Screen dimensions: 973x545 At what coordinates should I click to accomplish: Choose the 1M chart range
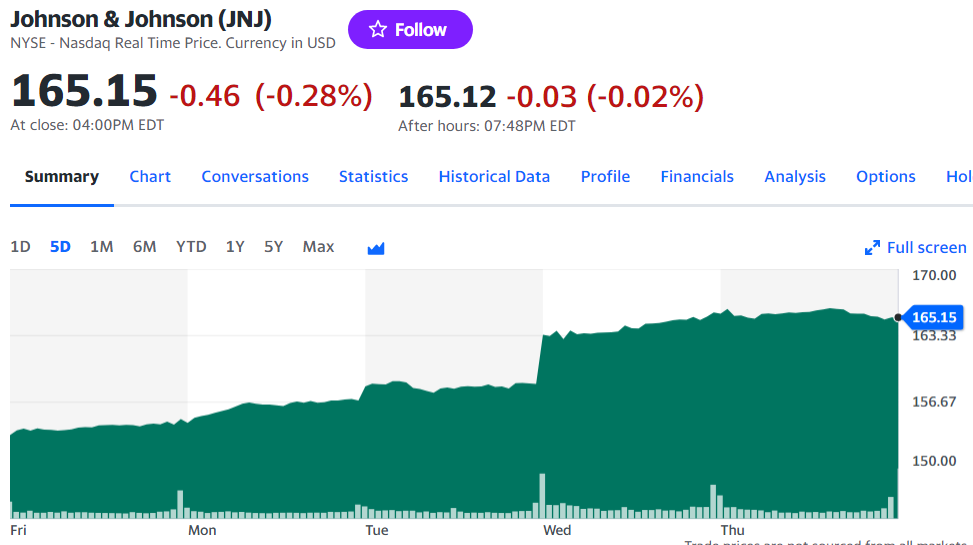point(102,247)
